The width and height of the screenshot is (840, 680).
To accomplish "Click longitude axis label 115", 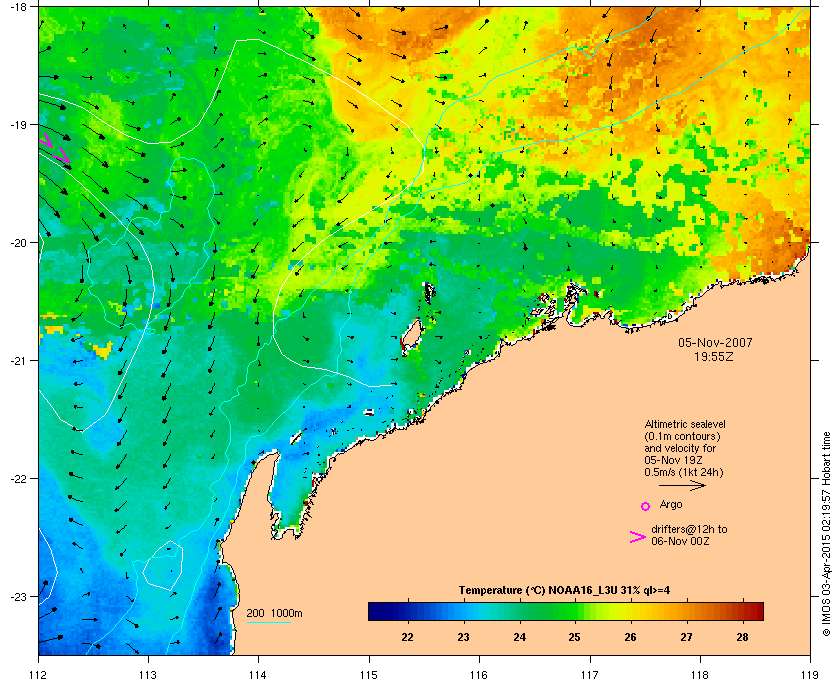I will click(369, 674).
